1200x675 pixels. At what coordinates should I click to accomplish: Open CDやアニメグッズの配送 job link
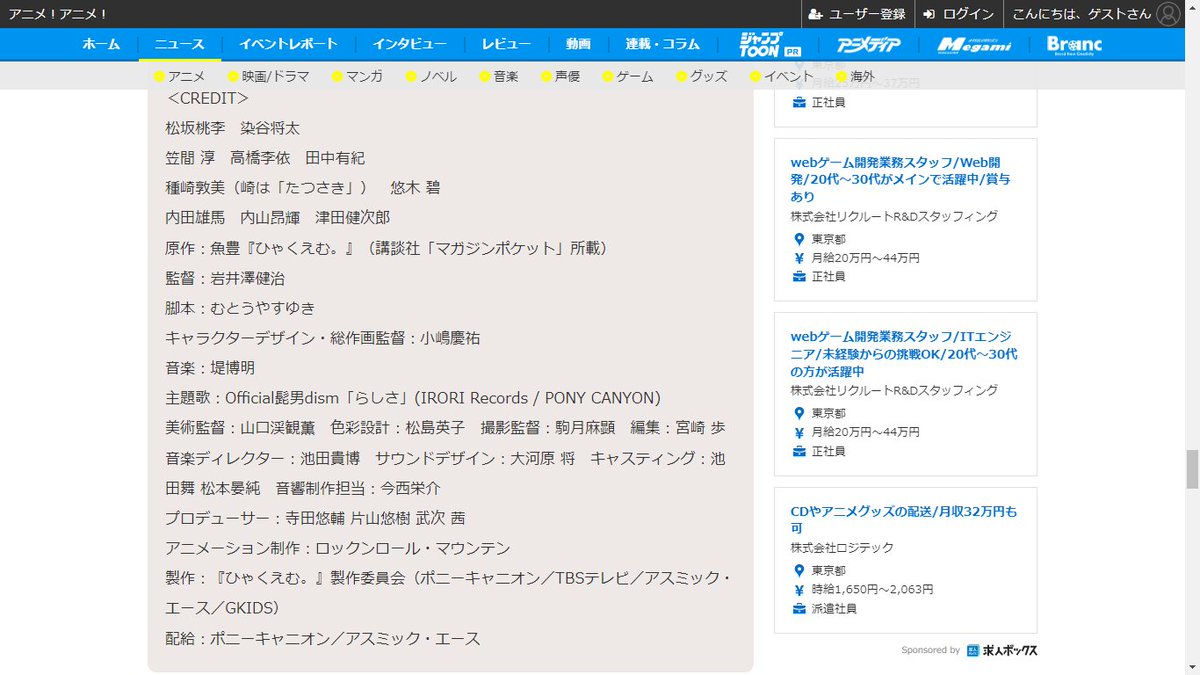[904, 520]
